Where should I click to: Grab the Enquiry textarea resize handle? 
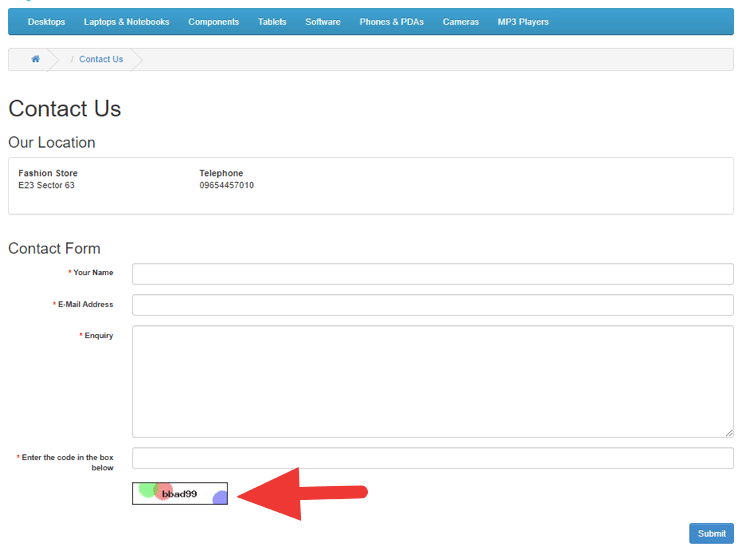pyautogui.click(x=728, y=433)
